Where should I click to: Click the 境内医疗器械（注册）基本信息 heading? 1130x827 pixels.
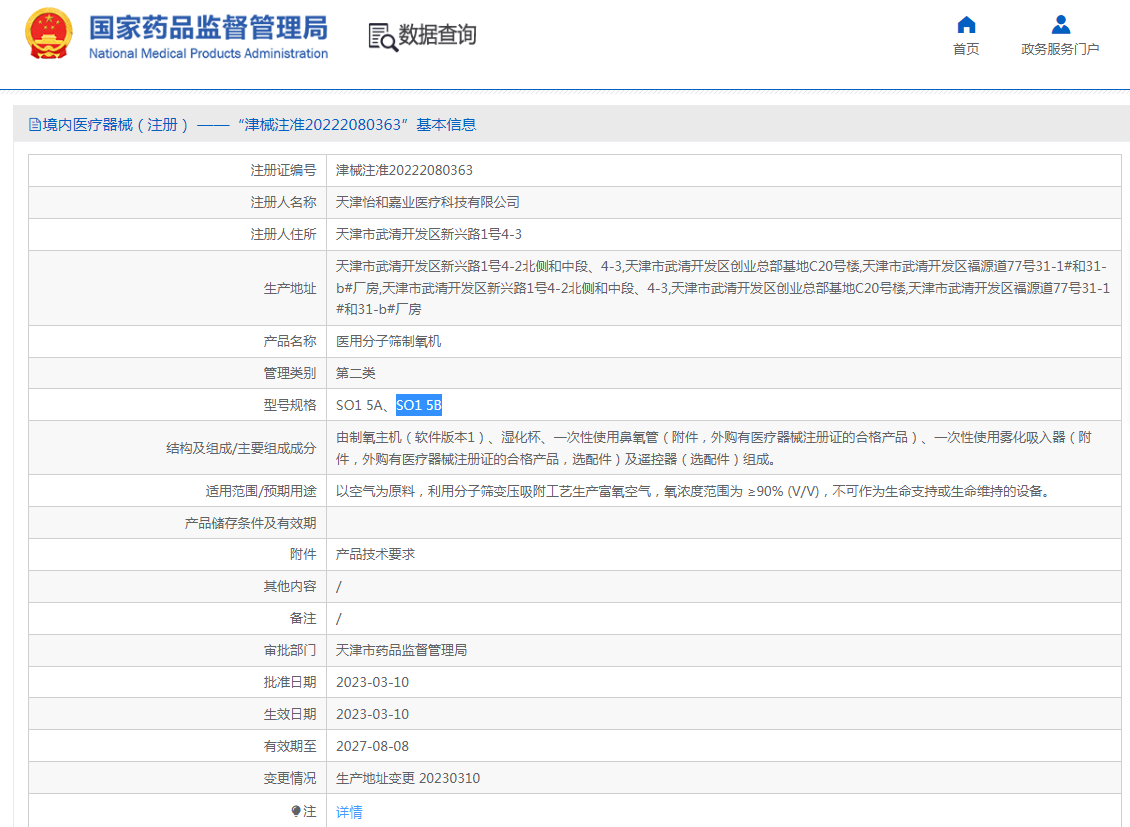click(259, 125)
